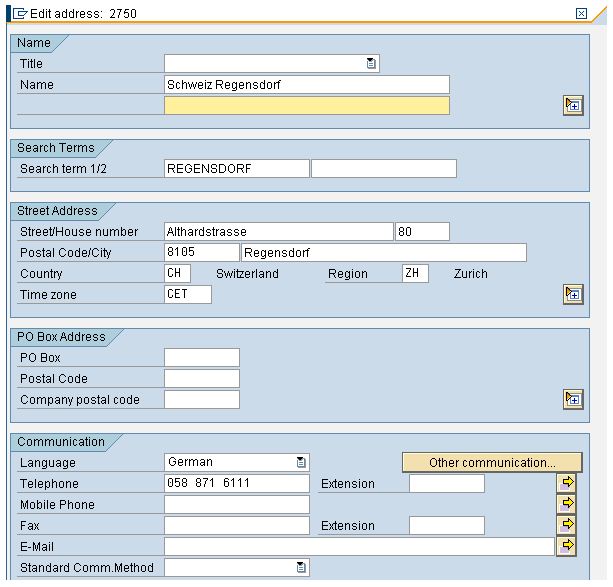Open additional mobile phone numbers arrow button
The width and height of the screenshot is (613, 587).
click(x=567, y=504)
